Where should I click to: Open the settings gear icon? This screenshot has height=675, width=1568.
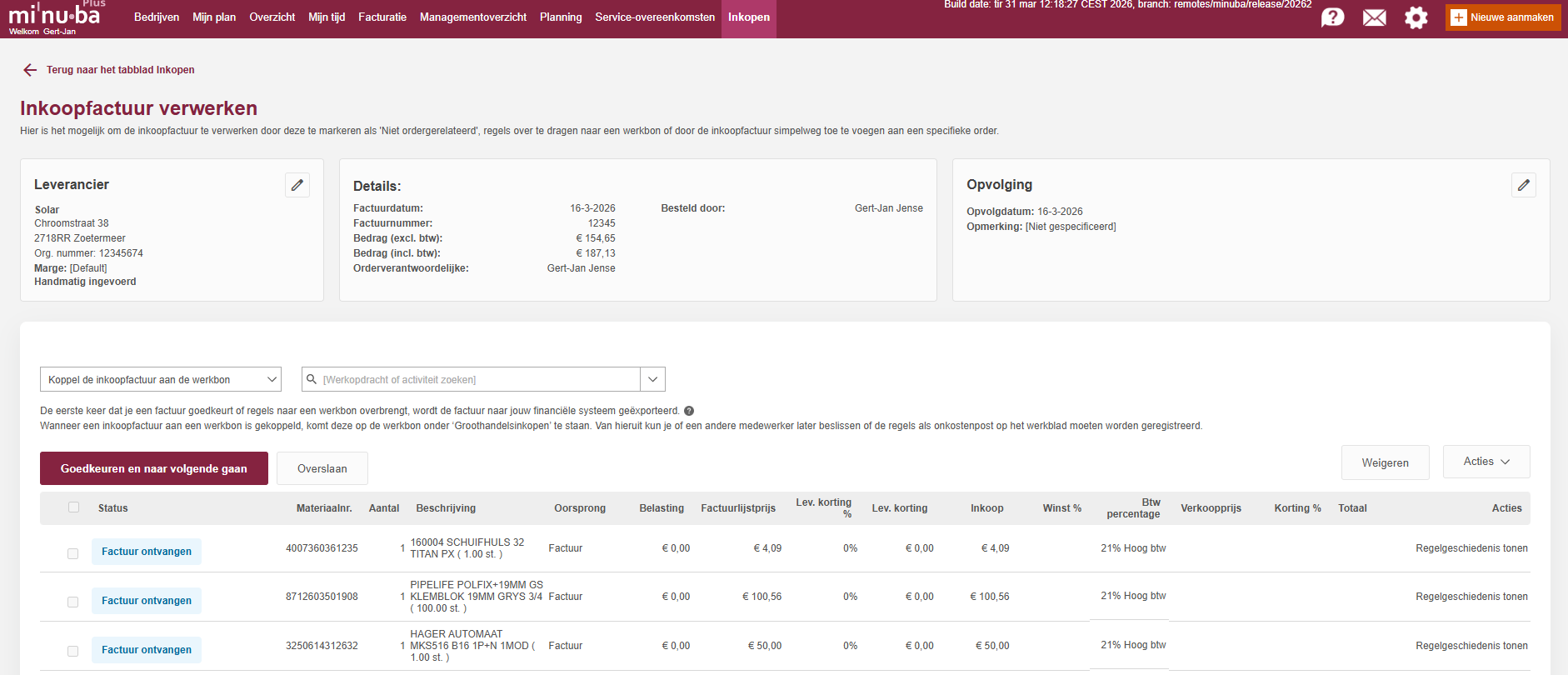(1416, 17)
